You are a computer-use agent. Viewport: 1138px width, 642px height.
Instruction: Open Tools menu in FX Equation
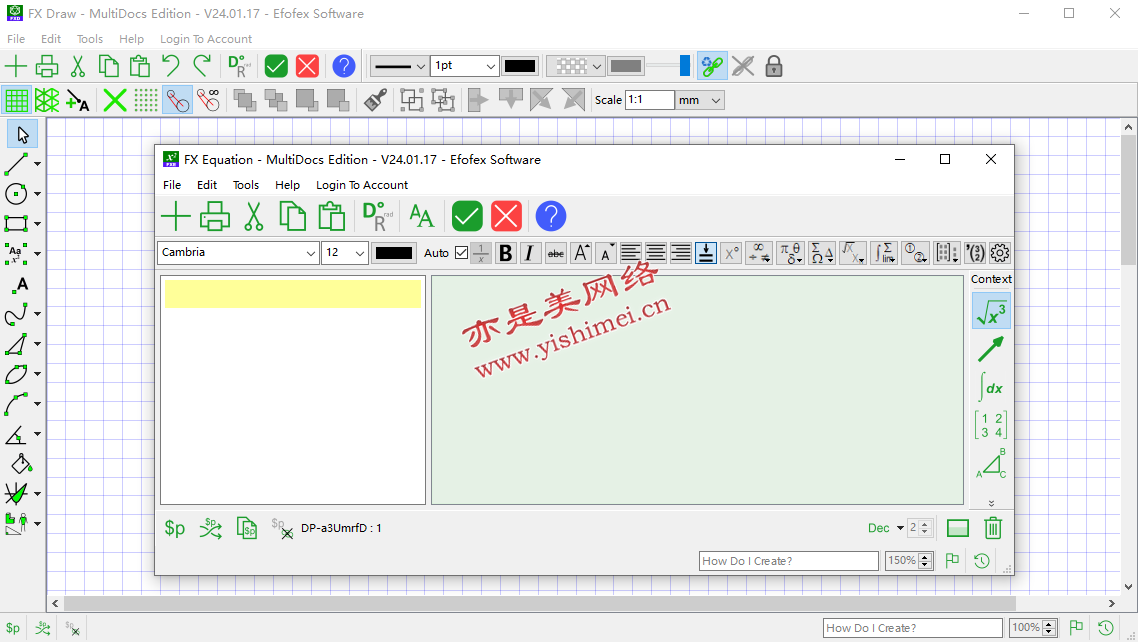pos(246,185)
